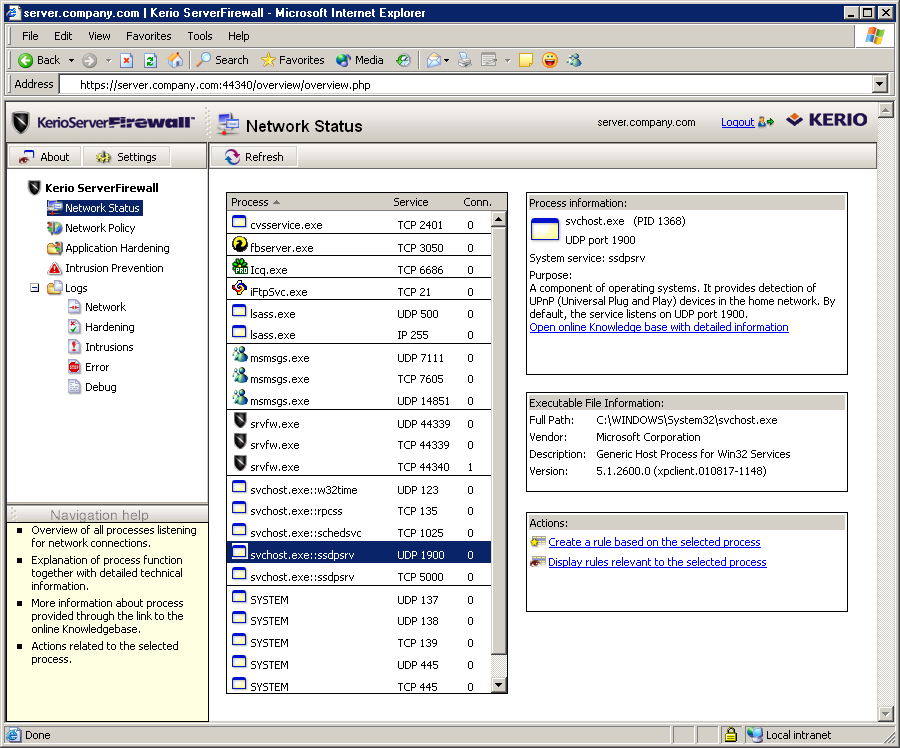
Task: Select the cvsservice.exe process row
Action: click(359, 224)
